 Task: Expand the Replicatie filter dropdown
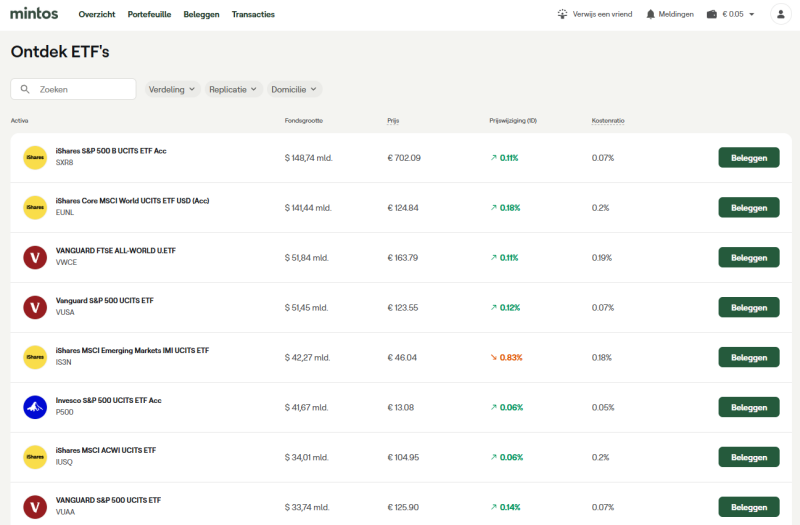tap(234, 89)
